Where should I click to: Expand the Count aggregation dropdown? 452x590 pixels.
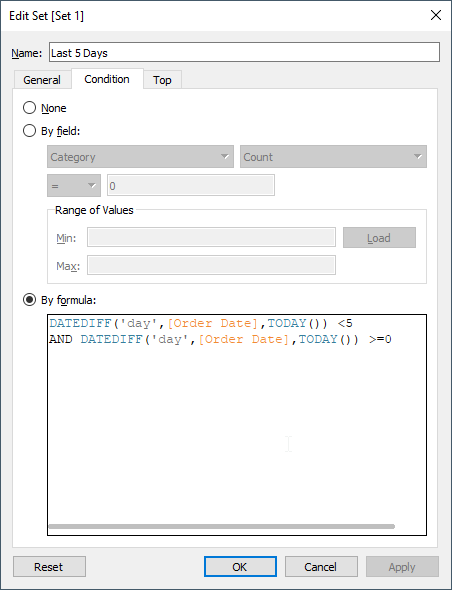tap(333, 157)
